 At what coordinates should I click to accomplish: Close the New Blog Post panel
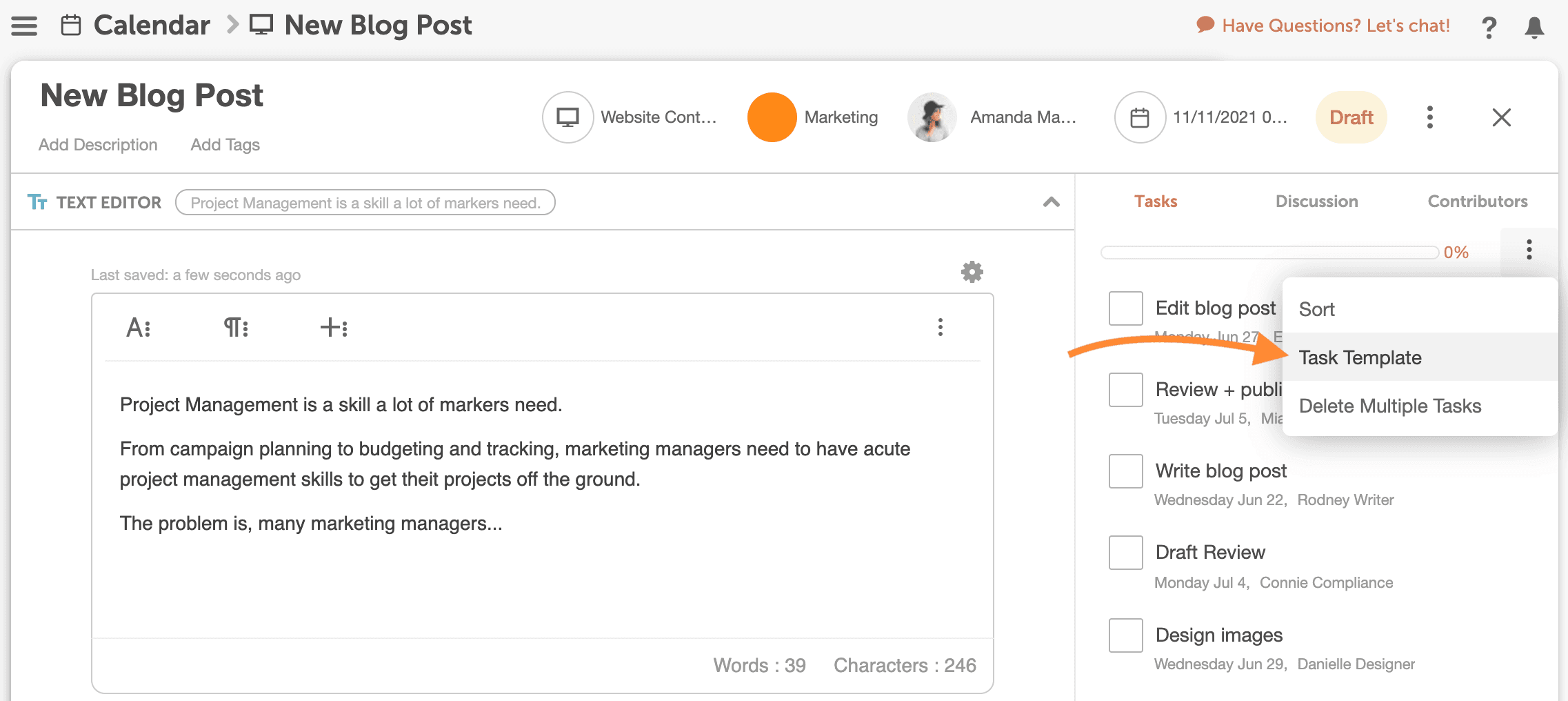1501,117
